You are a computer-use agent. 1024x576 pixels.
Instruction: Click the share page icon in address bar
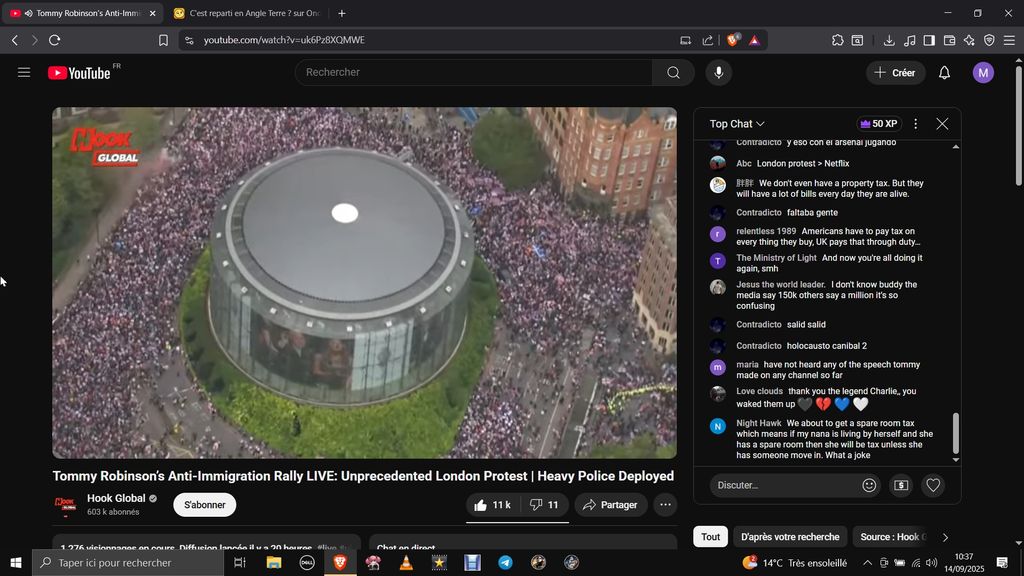click(x=707, y=40)
